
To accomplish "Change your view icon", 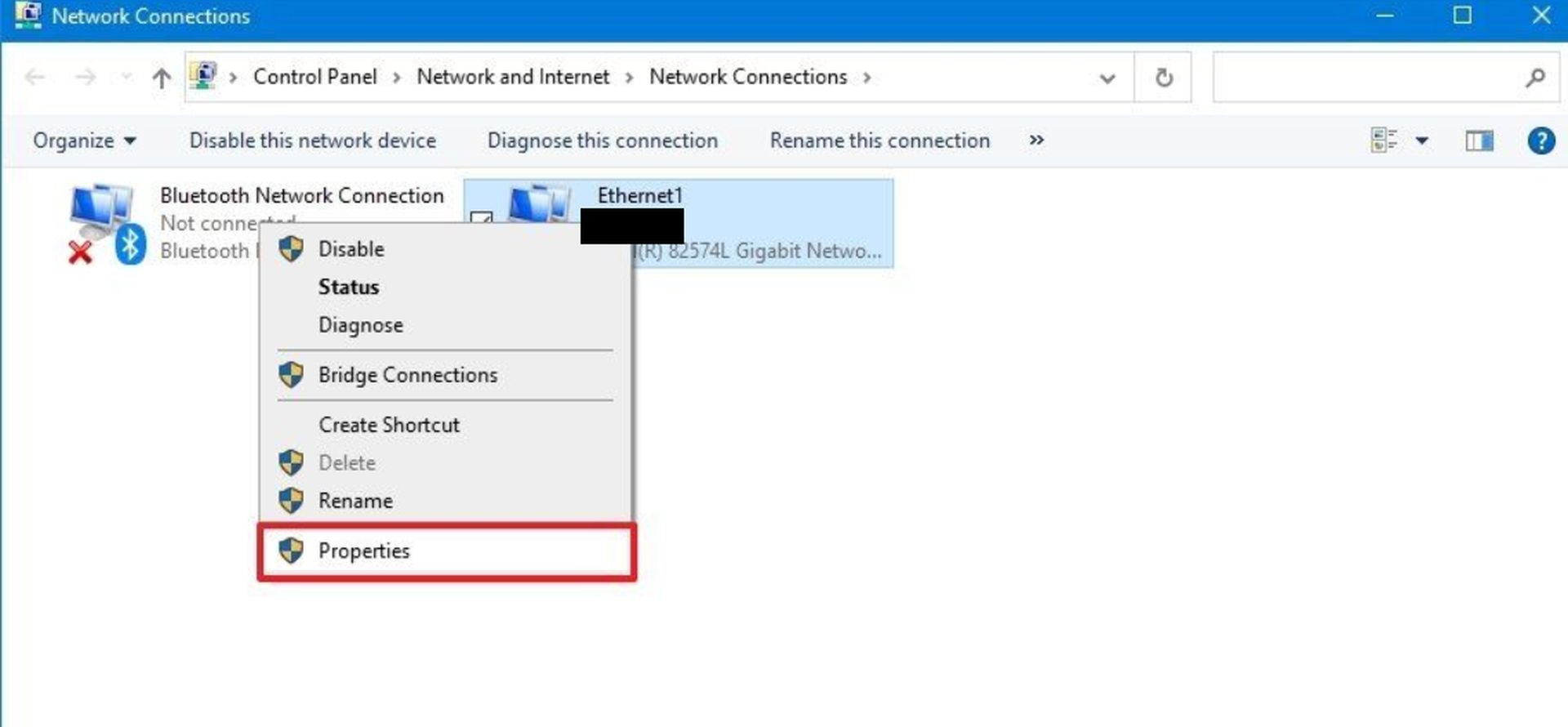I will (x=1384, y=140).
